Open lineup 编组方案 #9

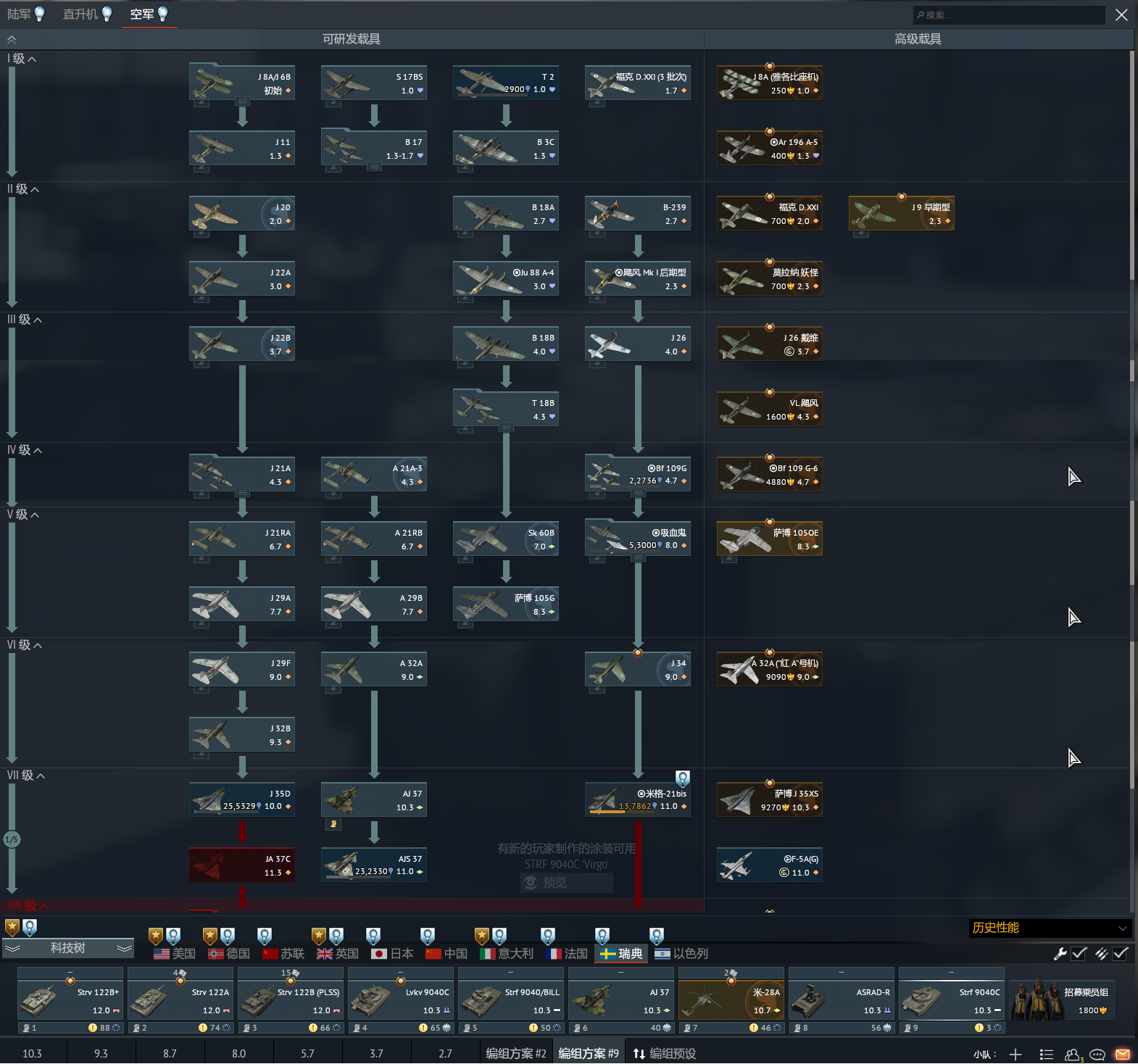pyautogui.click(x=589, y=1054)
